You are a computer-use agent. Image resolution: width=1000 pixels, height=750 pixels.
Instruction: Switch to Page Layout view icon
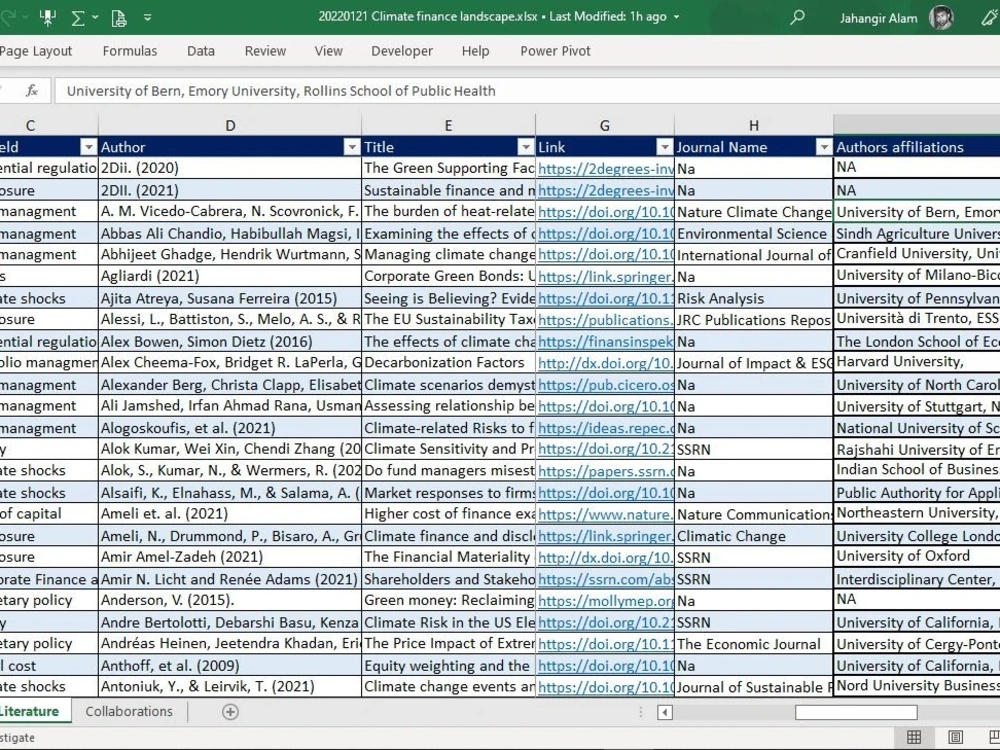[955, 737]
